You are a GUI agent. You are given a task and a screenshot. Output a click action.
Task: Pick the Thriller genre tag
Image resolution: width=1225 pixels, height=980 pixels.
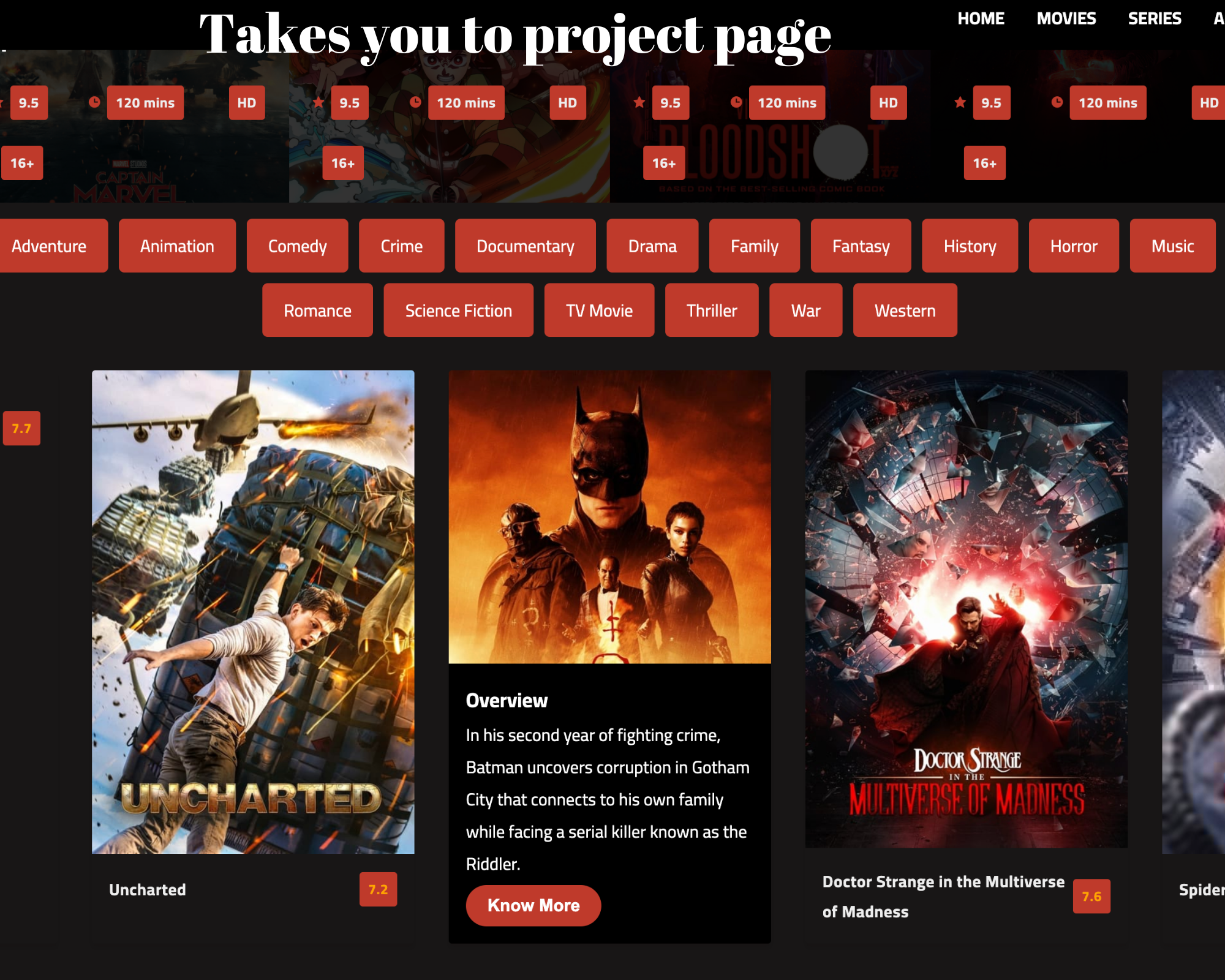[712, 310]
